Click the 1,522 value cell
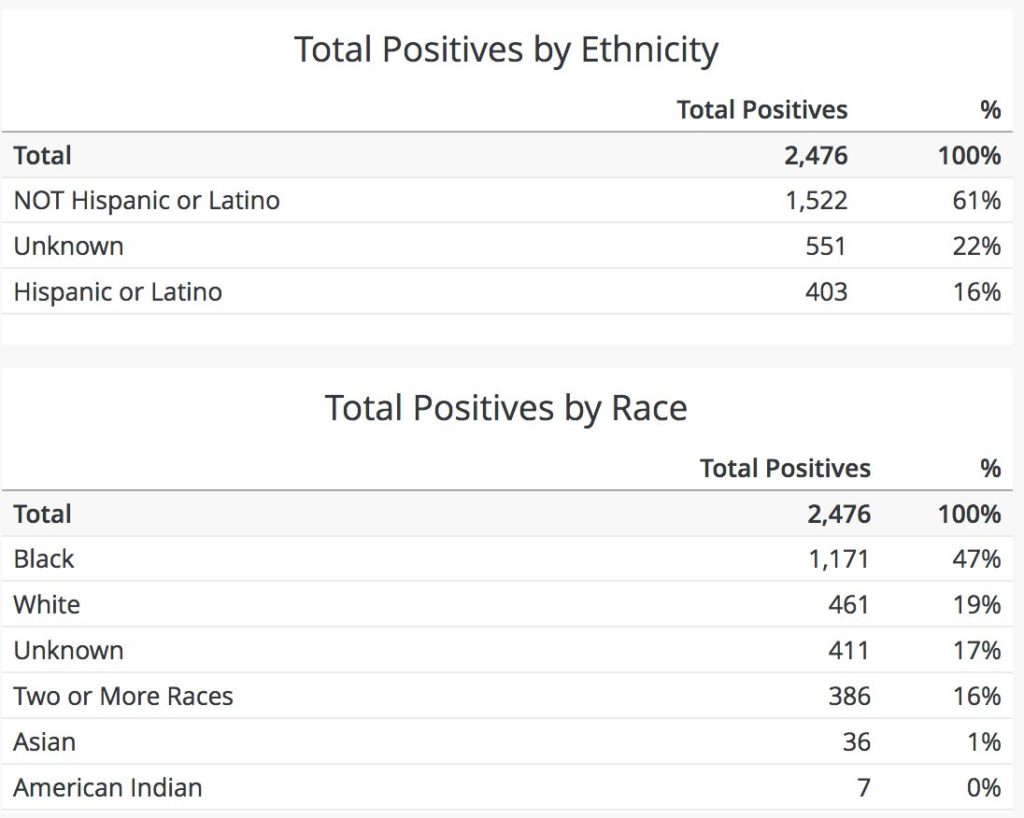Image resolution: width=1024 pixels, height=818 pixels. coord(816,200)
